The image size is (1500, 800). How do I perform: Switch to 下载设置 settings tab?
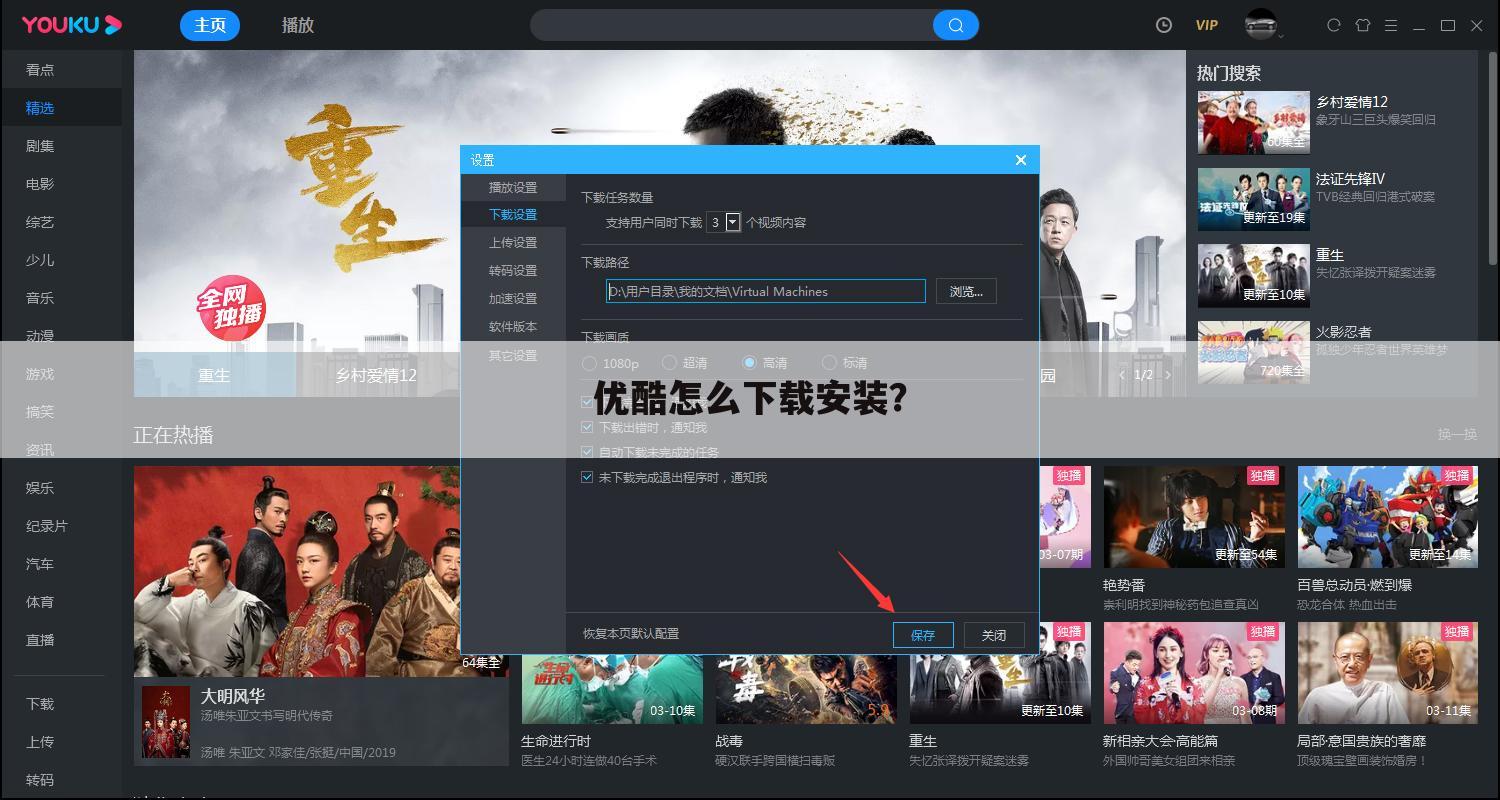tap(513, 214)
